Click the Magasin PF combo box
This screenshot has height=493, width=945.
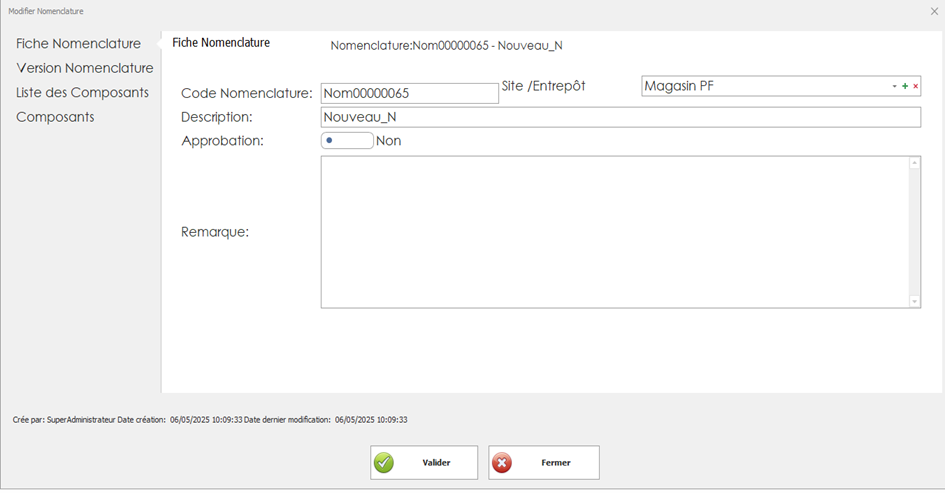coord(760,87)
